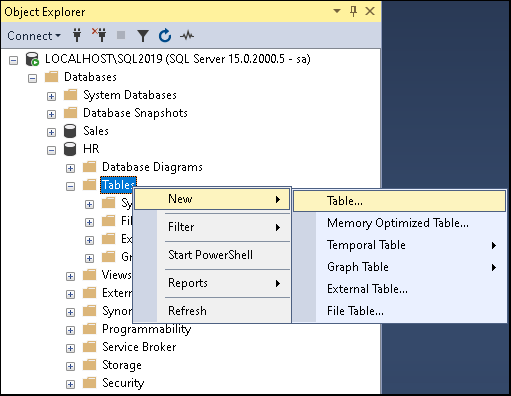Screen dimensions: 511x396
Task: Click the grey Stop square icon
Action: [x=121, y=35]
